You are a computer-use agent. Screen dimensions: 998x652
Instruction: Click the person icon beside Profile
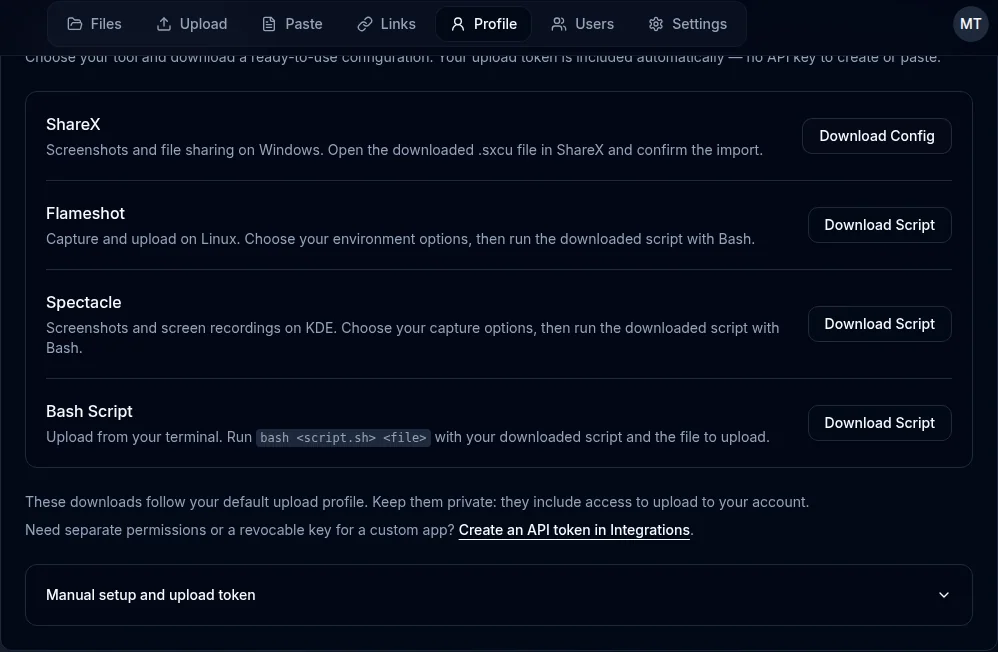point(458,24)
